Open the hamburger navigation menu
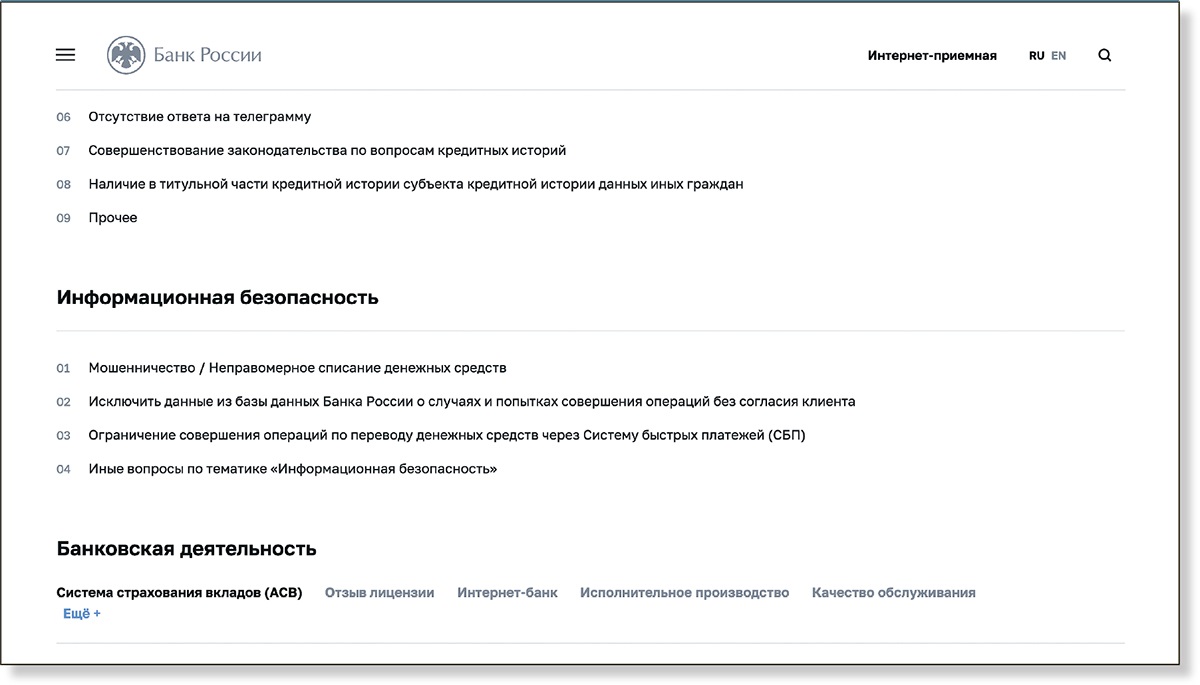 (x=65, y=56)
